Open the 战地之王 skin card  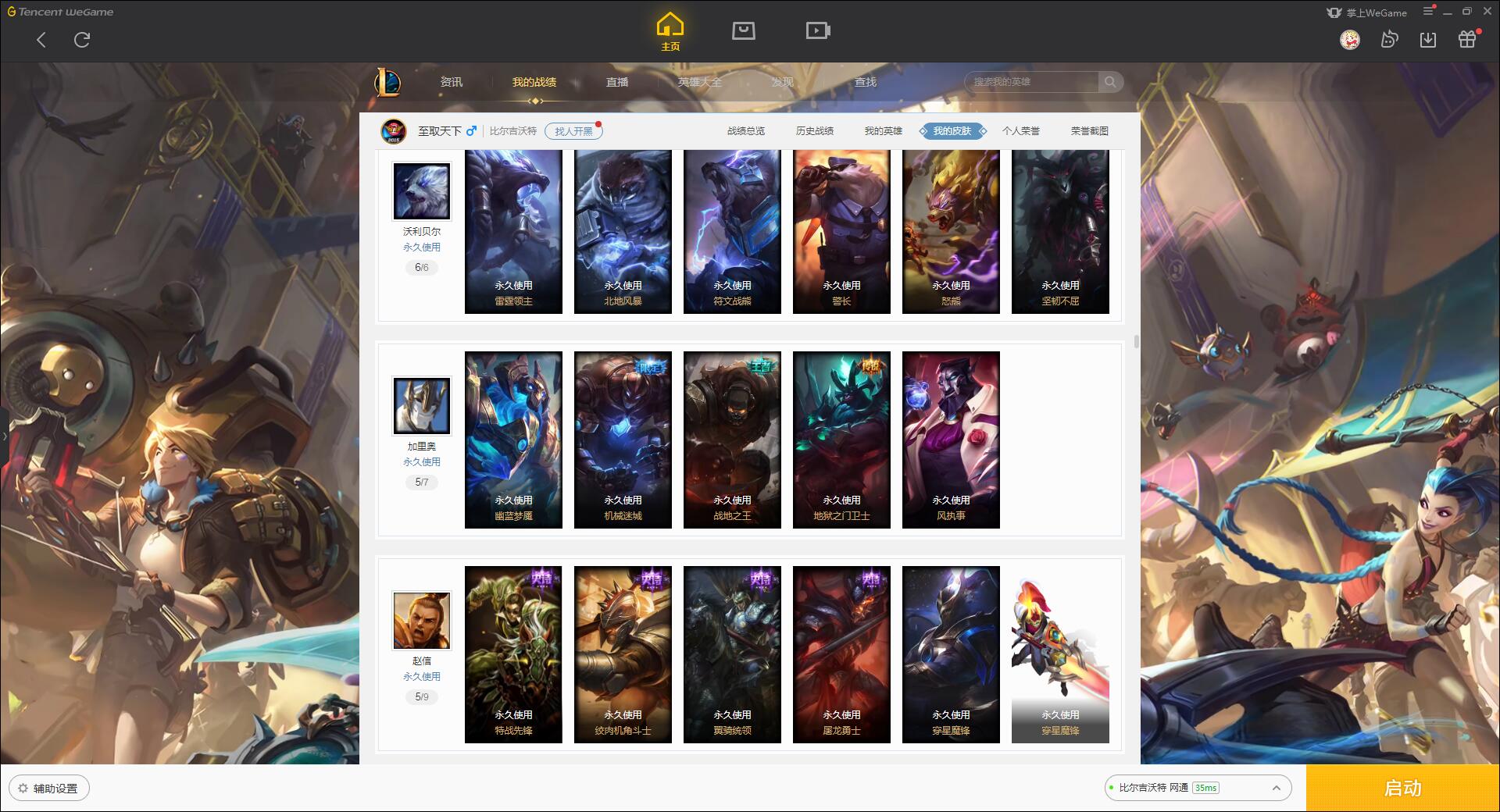point(732,440)
